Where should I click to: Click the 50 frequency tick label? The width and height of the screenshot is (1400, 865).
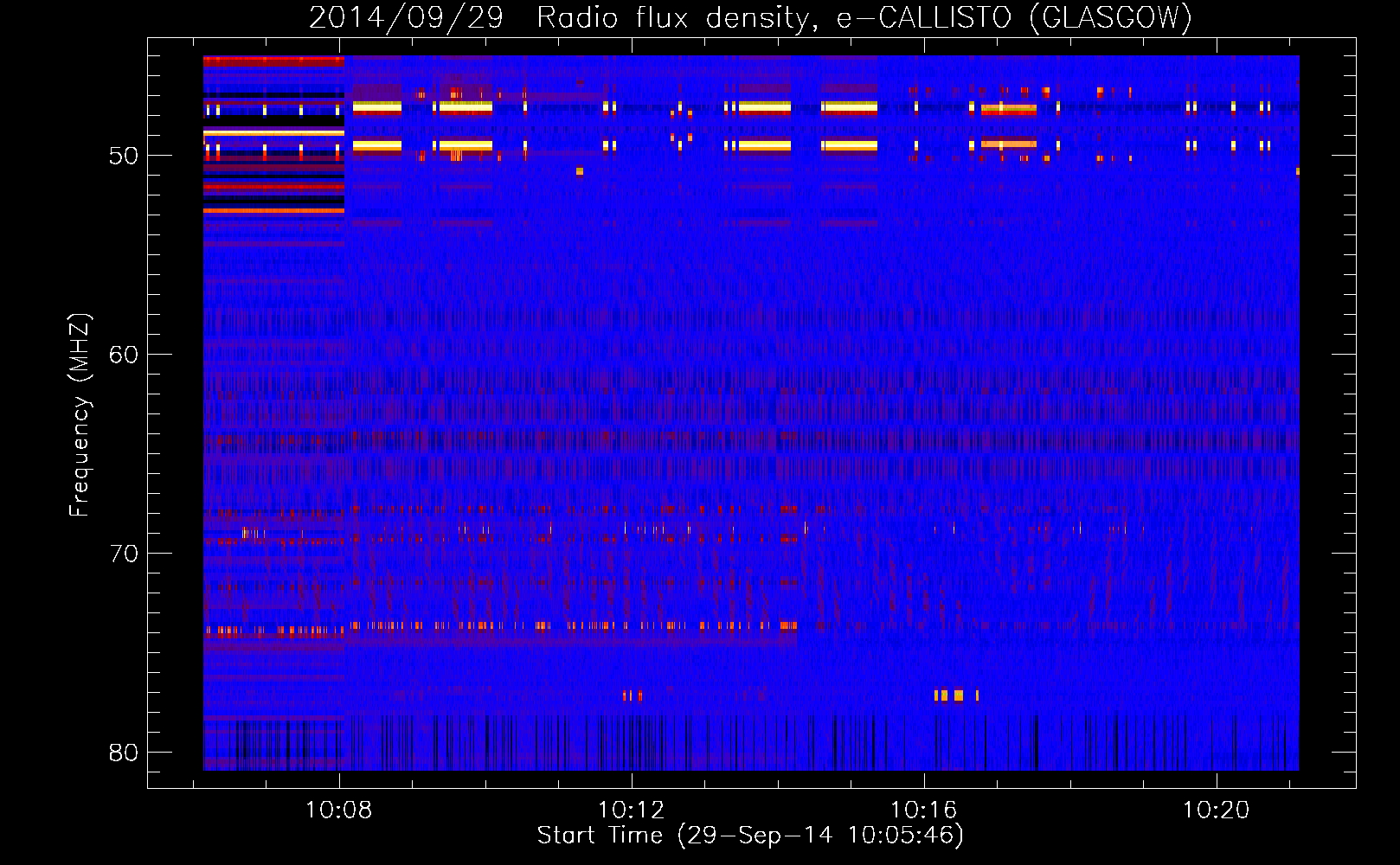(124, 156)
